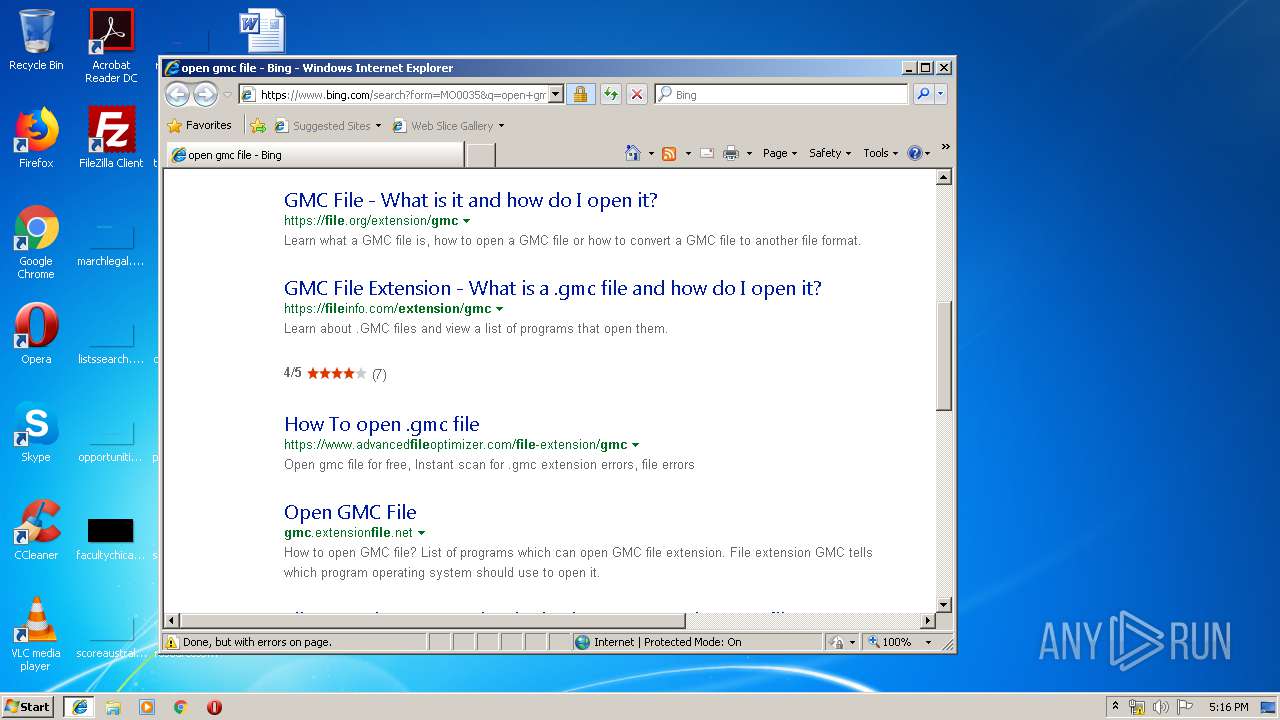Select the Acrobat Reader DC desktop icon
The width and height of the screenshot is (1280, 720).
111,46
